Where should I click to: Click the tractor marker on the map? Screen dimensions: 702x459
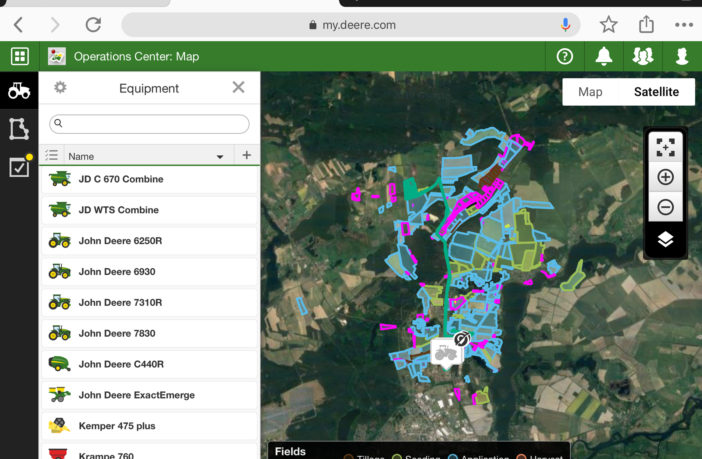click(445, 353)
